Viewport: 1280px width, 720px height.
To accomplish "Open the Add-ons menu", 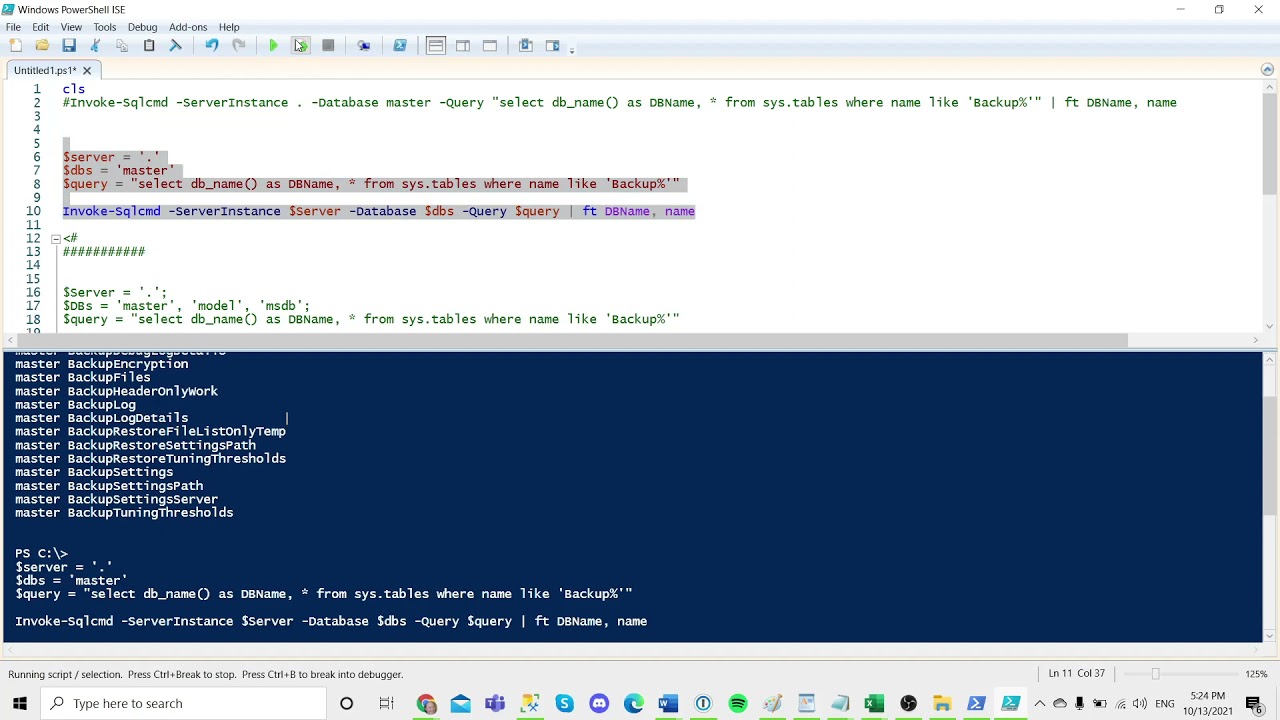I will coord(188,27).
